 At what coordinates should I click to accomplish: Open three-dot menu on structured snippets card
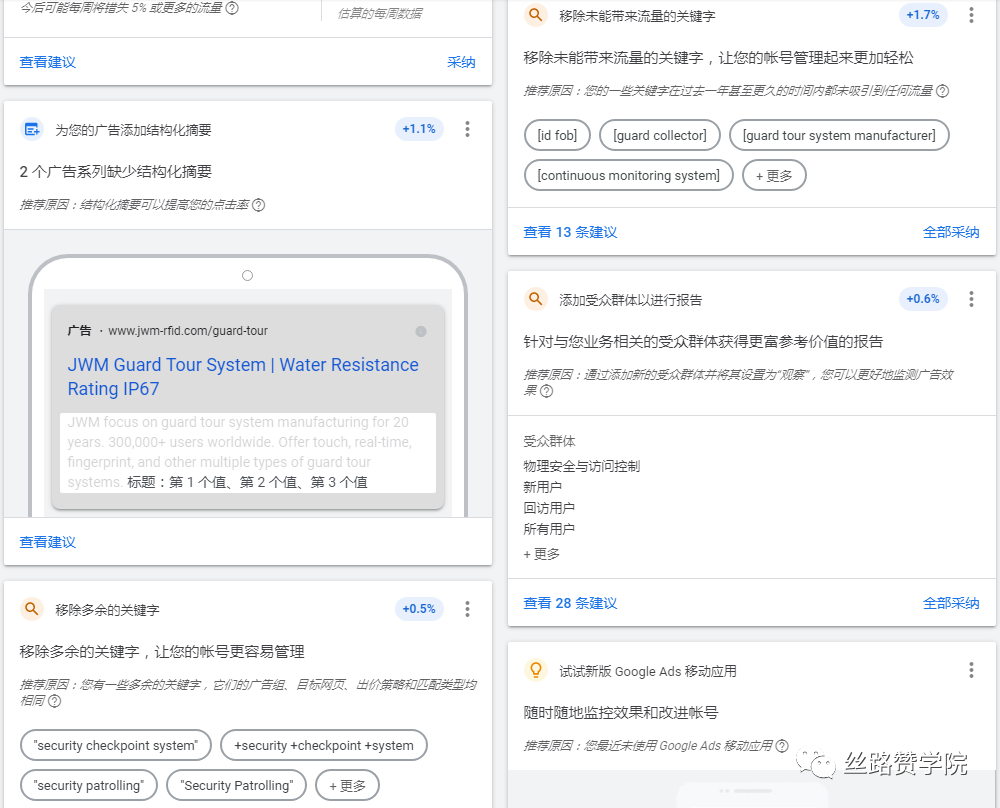(467, 128)
